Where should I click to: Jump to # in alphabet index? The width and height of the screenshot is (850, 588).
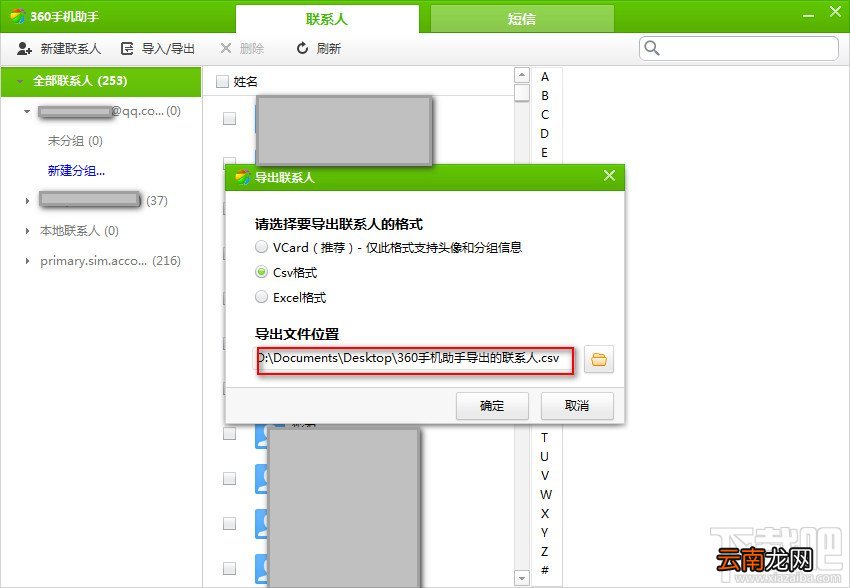(545, 570)
